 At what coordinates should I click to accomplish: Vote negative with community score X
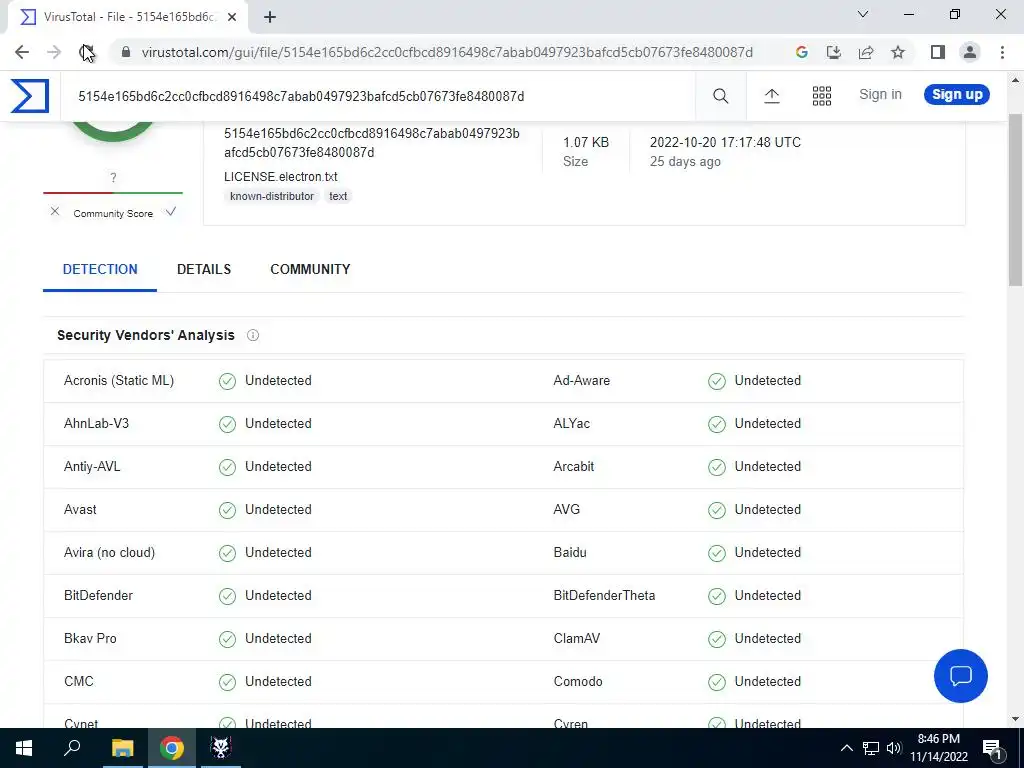click(55, 212)
